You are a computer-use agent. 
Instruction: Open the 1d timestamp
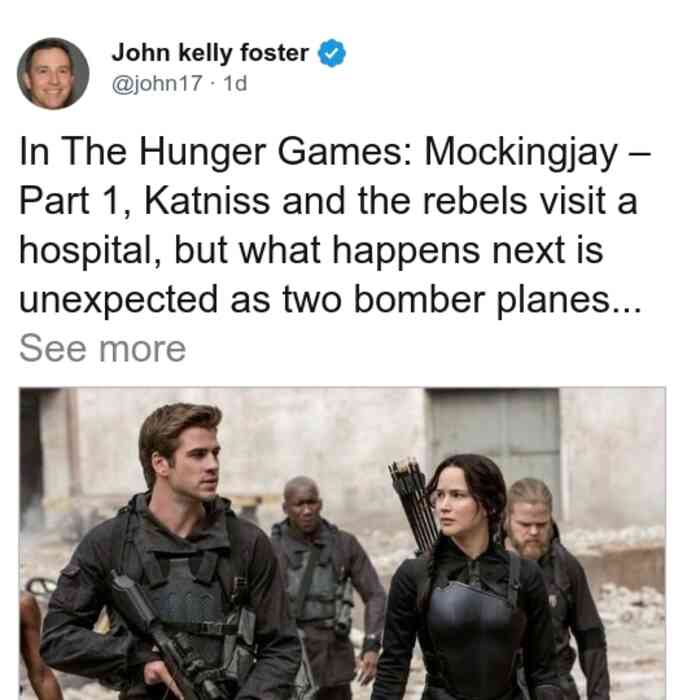tap(235, 83)
